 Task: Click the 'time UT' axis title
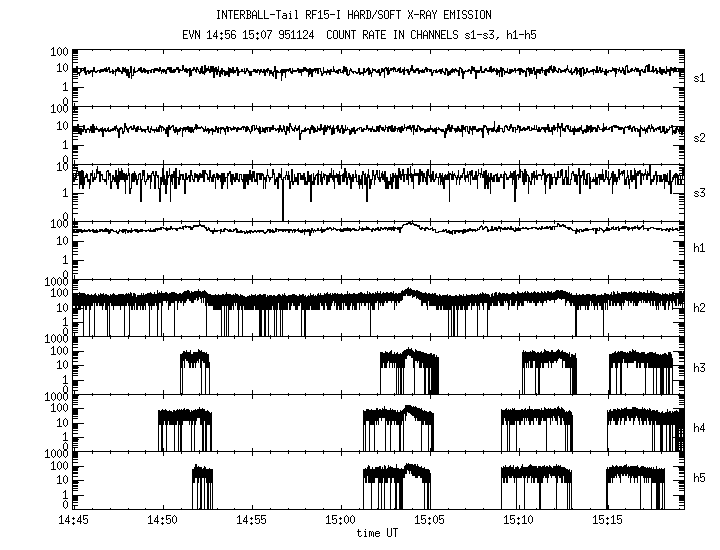click(377, 533)
